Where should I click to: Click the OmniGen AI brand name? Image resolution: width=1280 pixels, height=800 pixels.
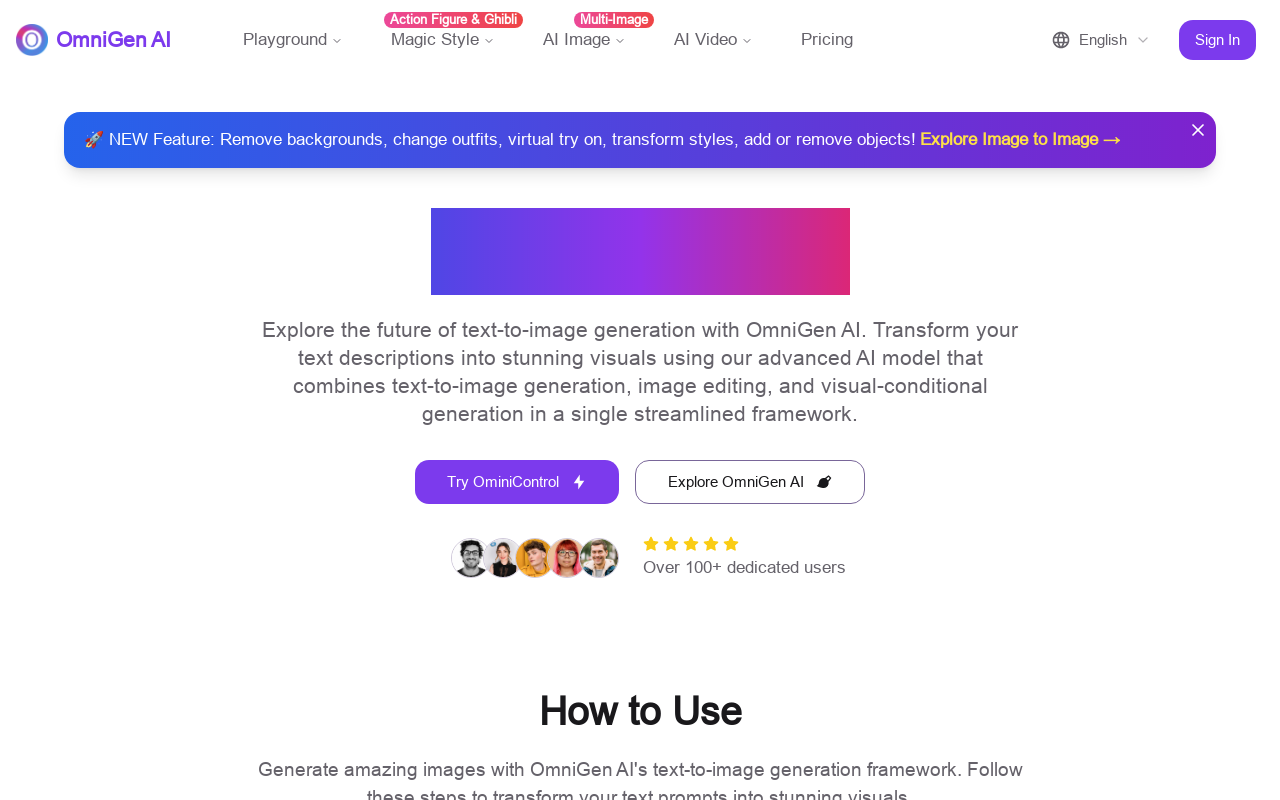tap(113, 40)
